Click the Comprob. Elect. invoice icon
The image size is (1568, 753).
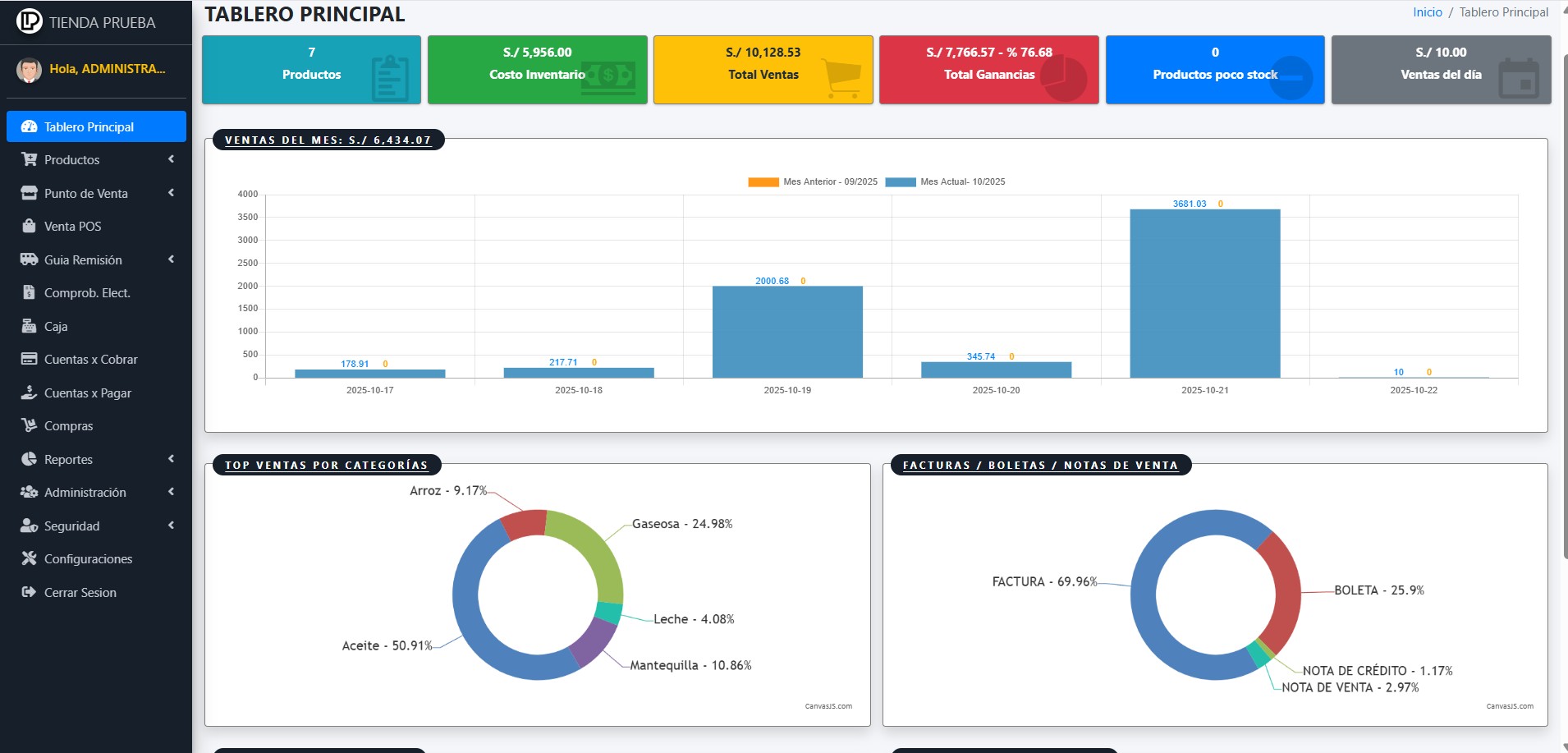coord(29,292)
